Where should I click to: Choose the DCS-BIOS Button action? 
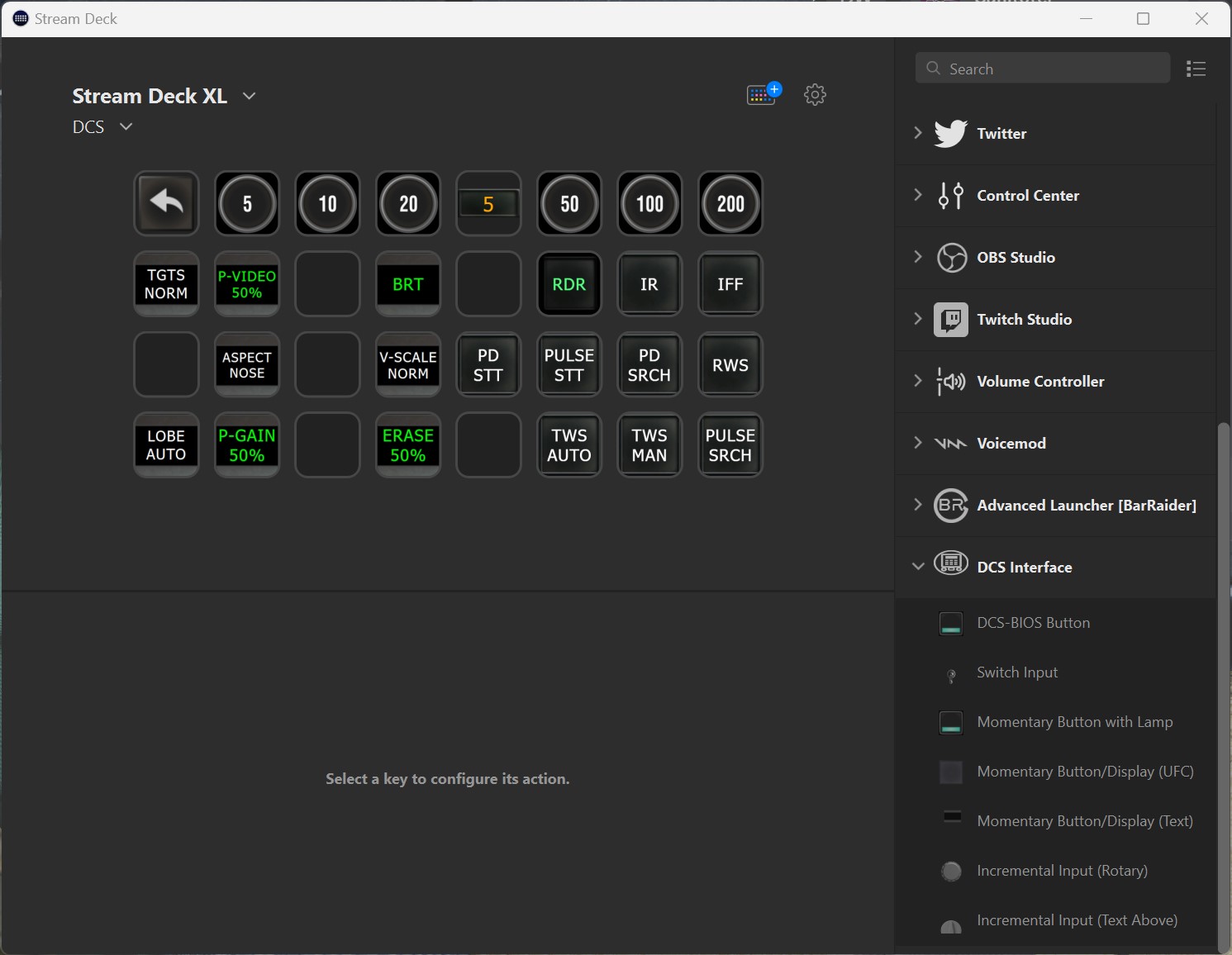(x=1056, y=623)
